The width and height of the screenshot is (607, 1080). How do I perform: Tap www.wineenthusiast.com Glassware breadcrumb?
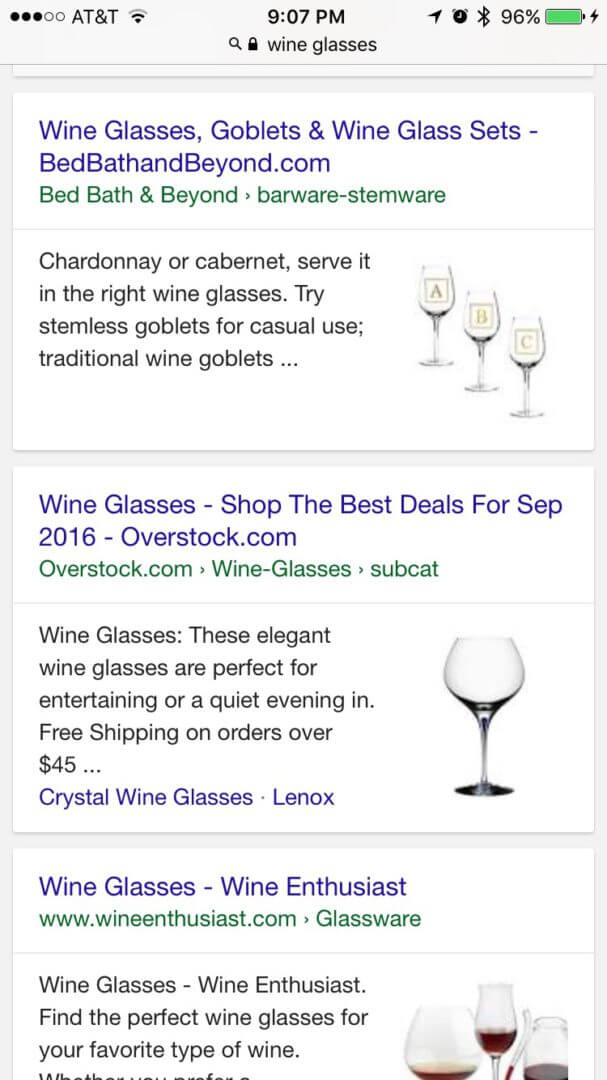click(x=230, y=918)
